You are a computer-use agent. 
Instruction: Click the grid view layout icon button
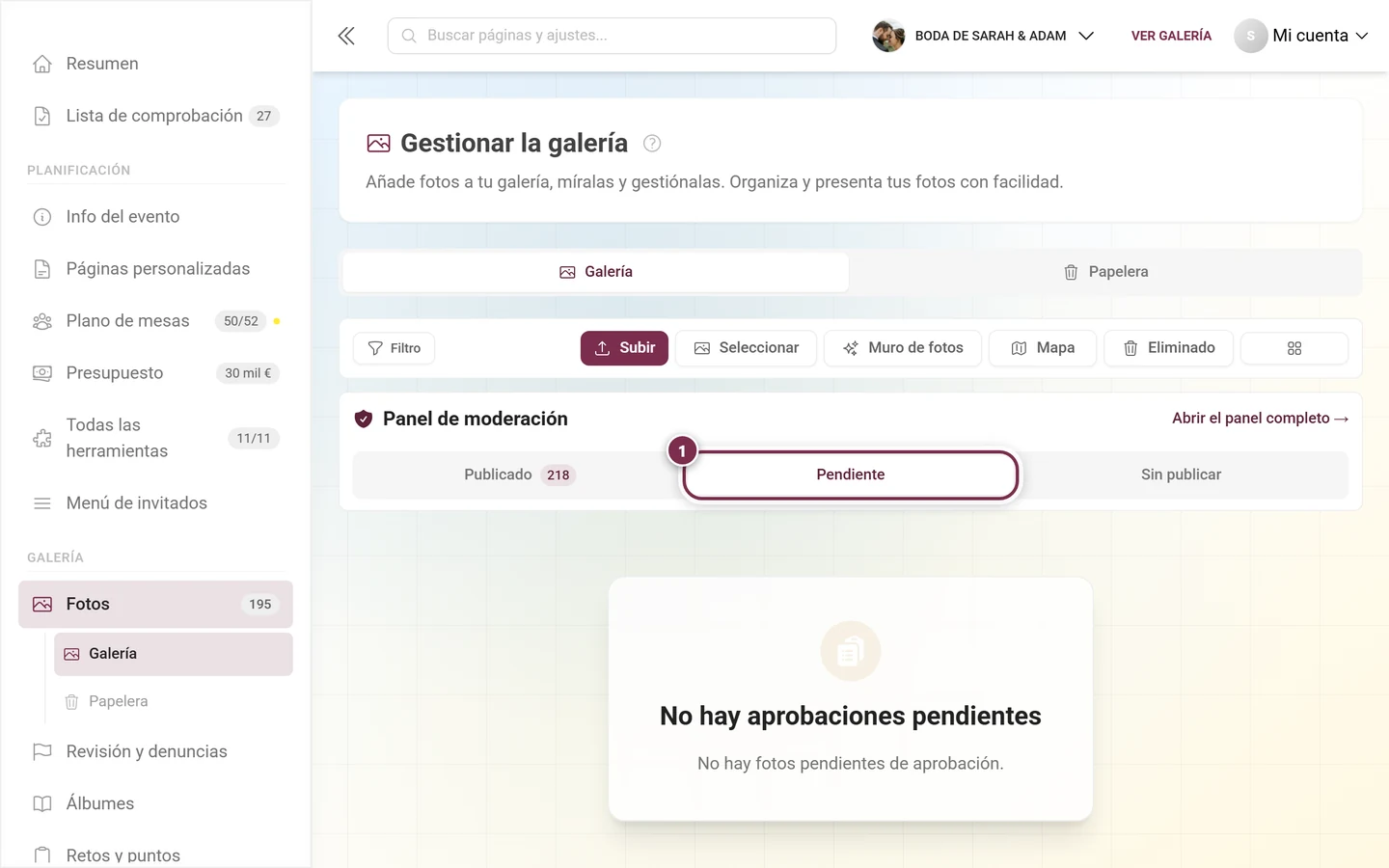(1294, 348)
